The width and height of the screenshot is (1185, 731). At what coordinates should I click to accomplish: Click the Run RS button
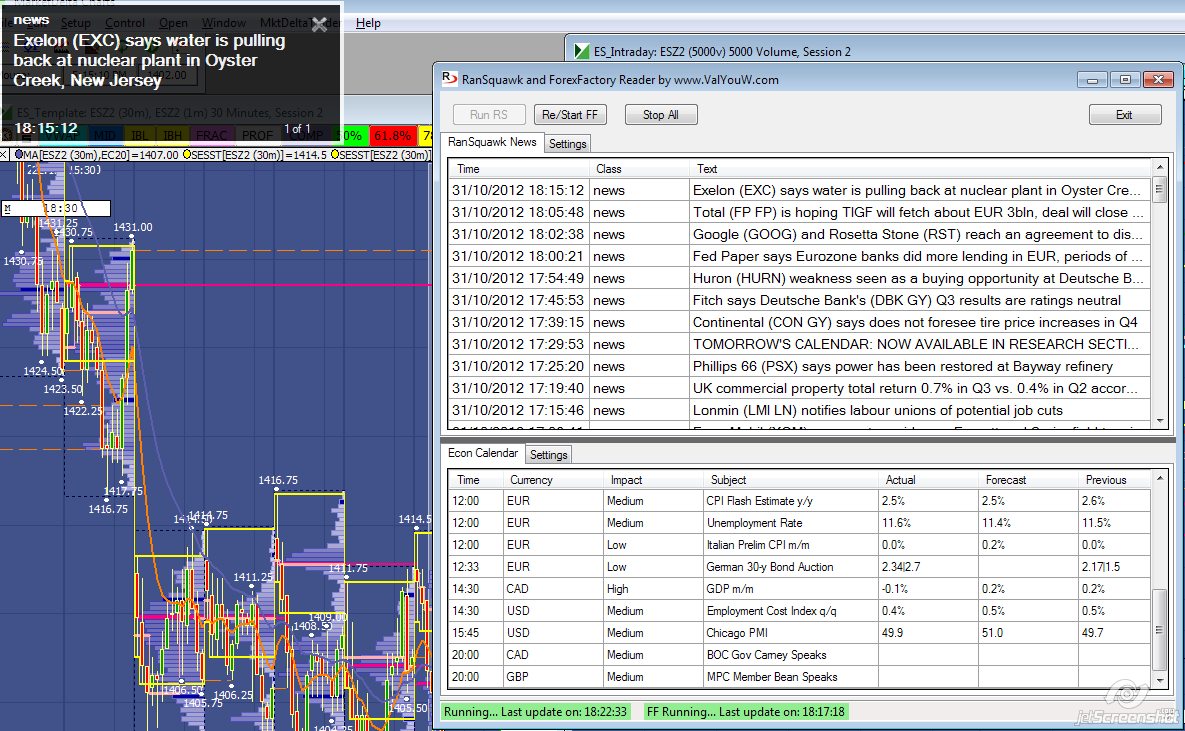489,115
